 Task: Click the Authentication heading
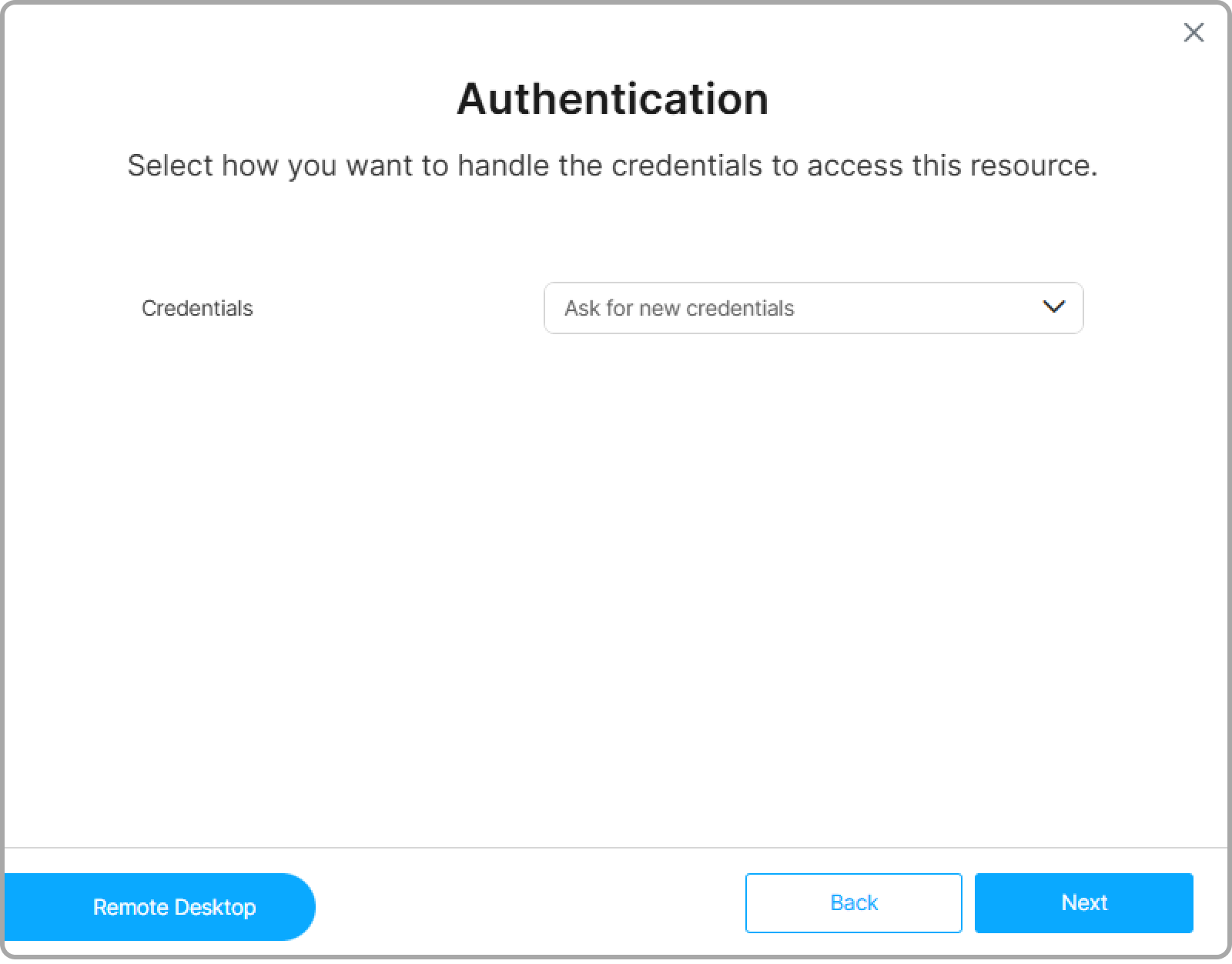click(x=613, y=99)
